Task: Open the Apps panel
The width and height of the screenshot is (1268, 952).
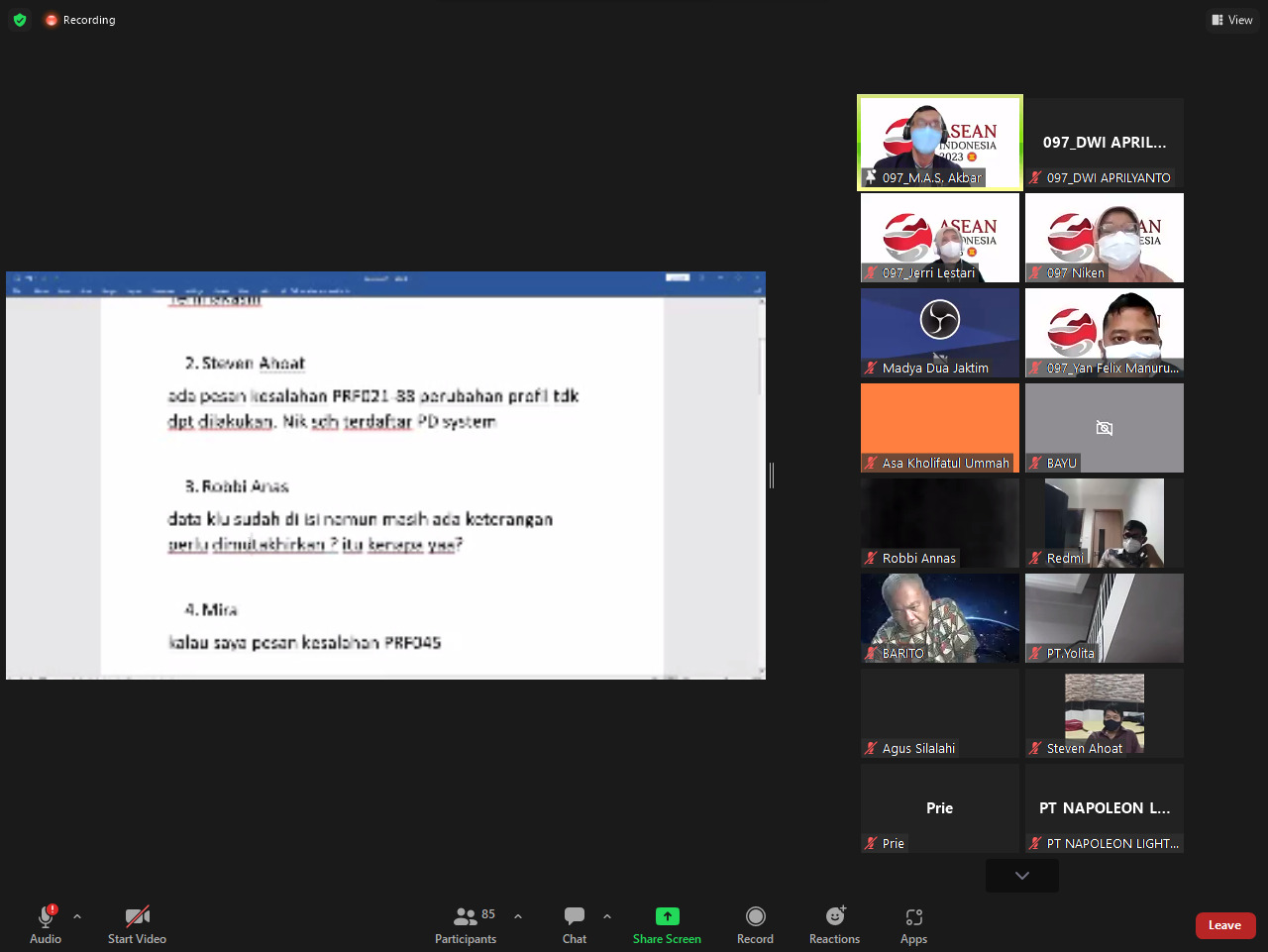Action: click(913, 924)
